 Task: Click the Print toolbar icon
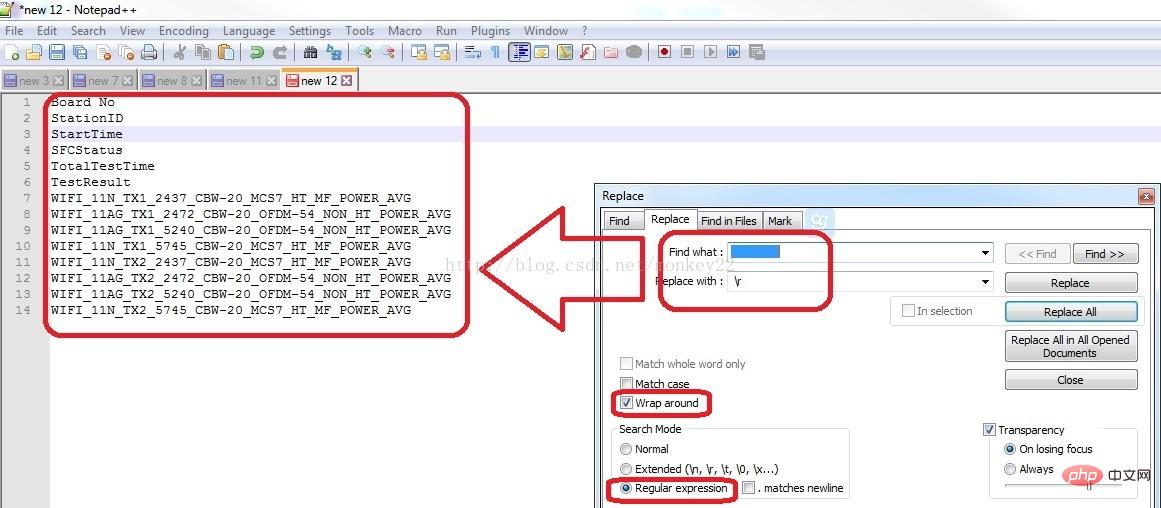coord(149,53)
